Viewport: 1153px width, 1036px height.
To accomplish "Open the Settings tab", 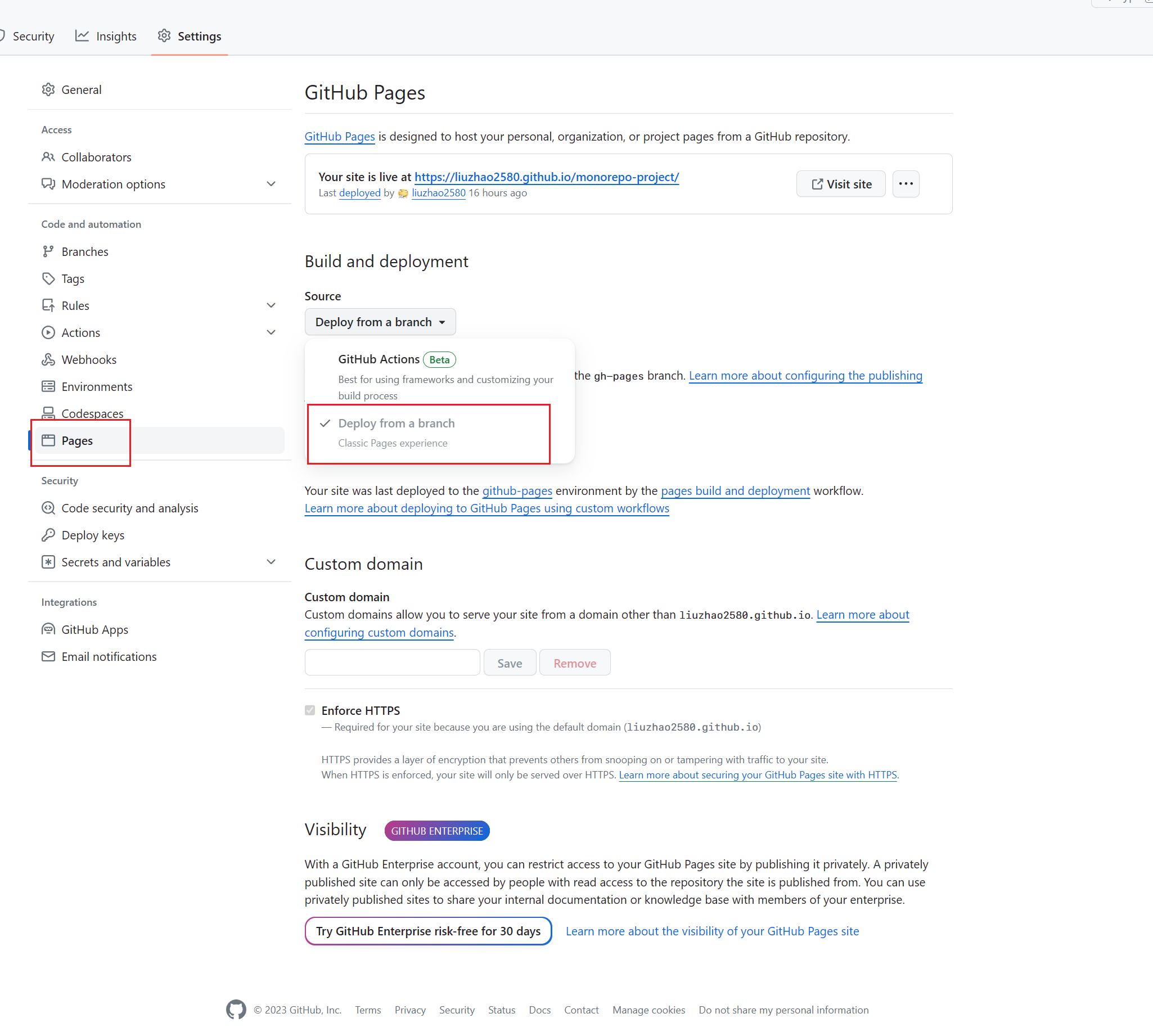I will (190, 37).
